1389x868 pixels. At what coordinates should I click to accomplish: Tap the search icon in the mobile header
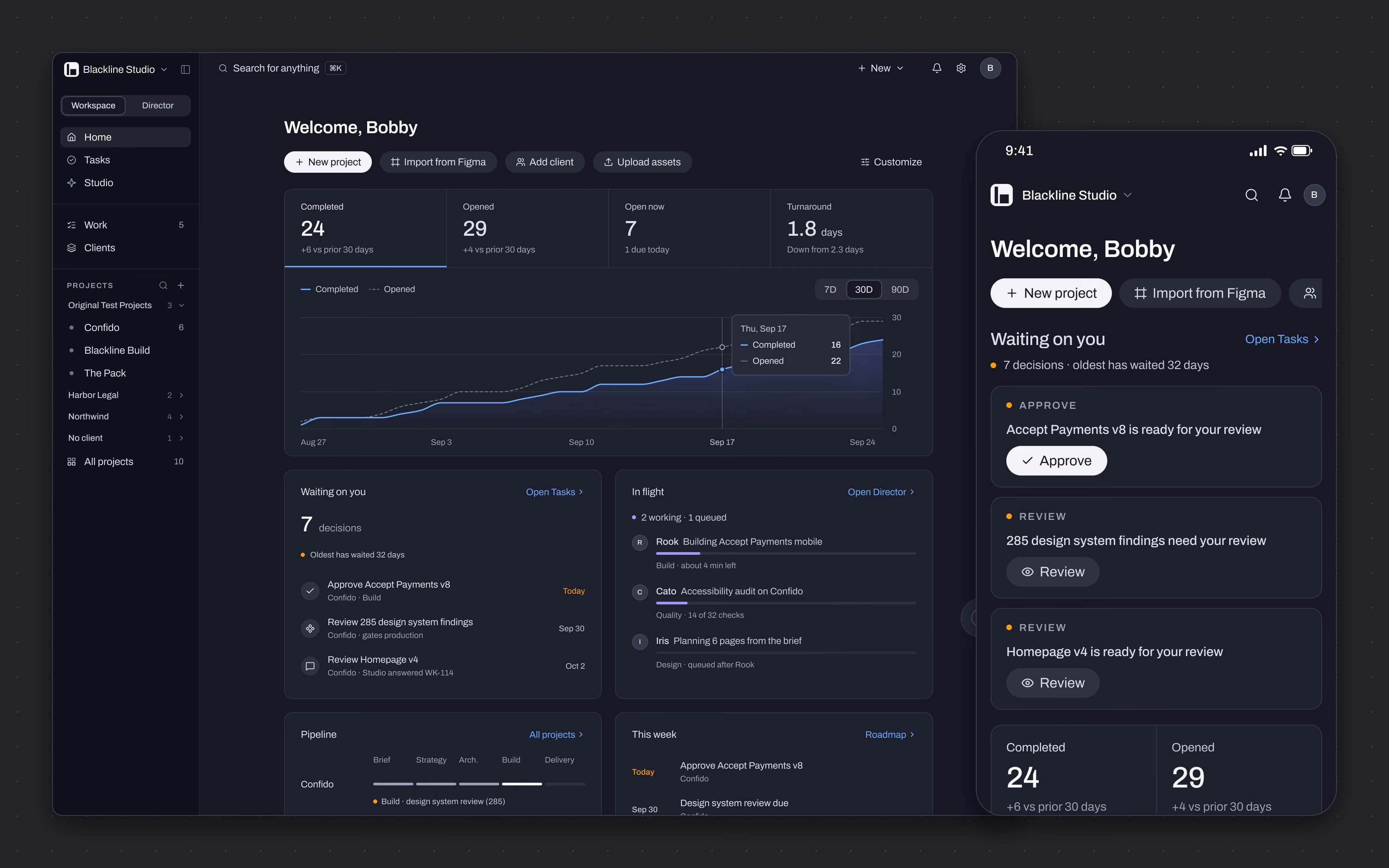[x=1251, y=195]
